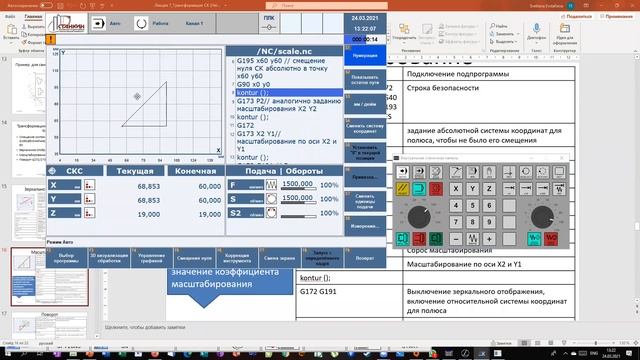Open the Главная ribbon tab in PowerPoint
This screenshot has width=640, height=360.
(33, 16)
